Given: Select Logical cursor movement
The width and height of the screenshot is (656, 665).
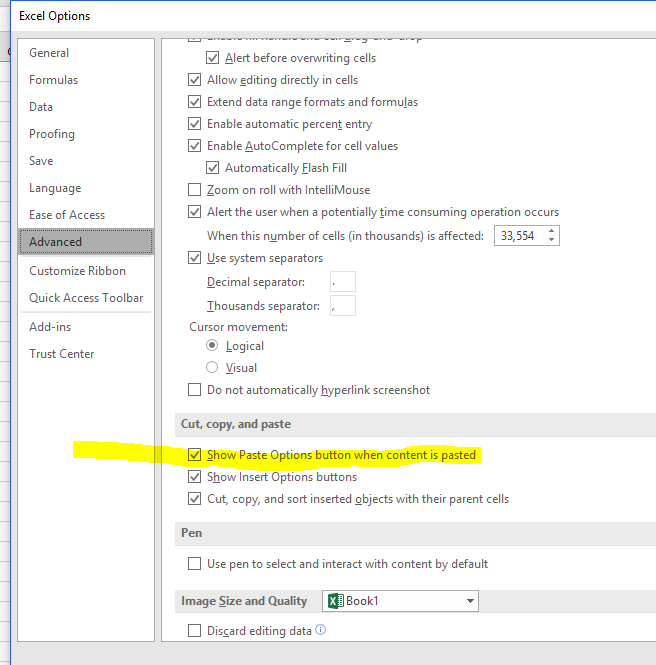Looking at the screenshot, I should (212, 346).
